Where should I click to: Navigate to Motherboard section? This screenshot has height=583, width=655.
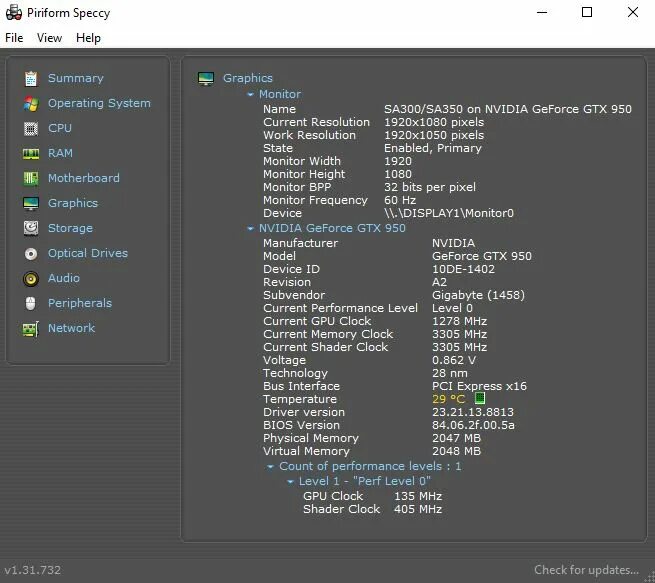[x=84, y=178]
